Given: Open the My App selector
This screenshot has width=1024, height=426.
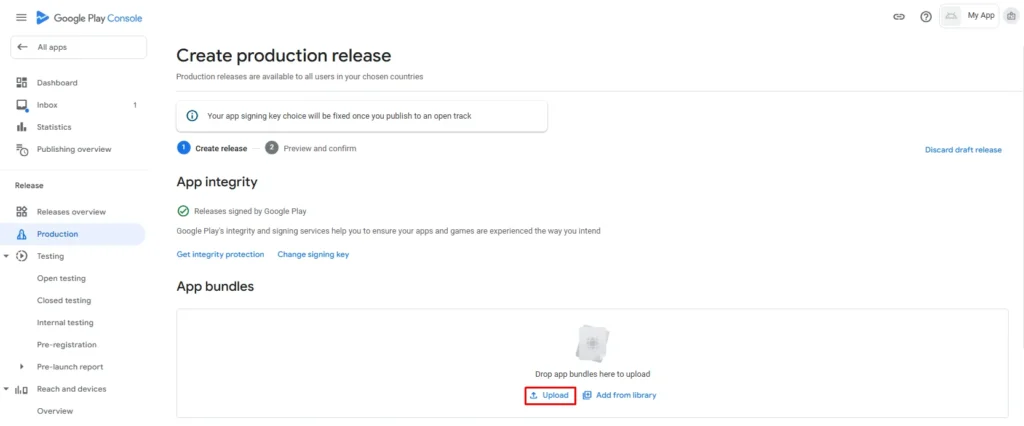Looking at the screenshot, I should point(969,16).
